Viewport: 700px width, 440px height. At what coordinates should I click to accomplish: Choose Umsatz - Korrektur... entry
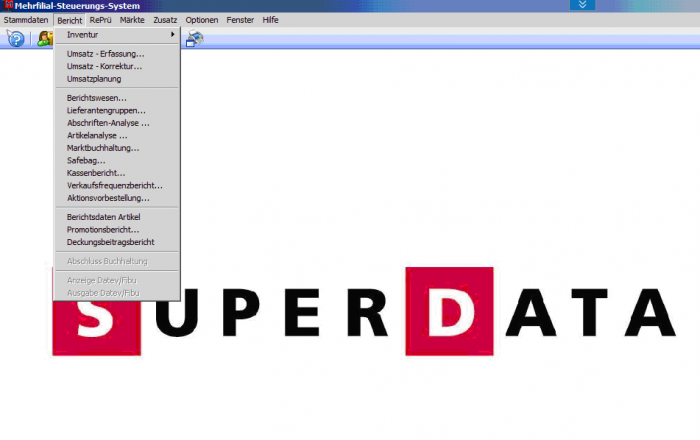[x=117, y=66]
